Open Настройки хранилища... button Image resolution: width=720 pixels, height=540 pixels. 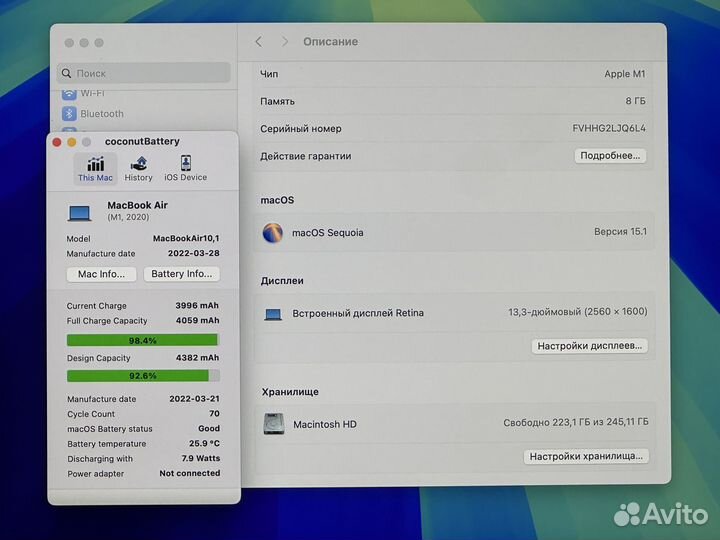tap(586, 456)
